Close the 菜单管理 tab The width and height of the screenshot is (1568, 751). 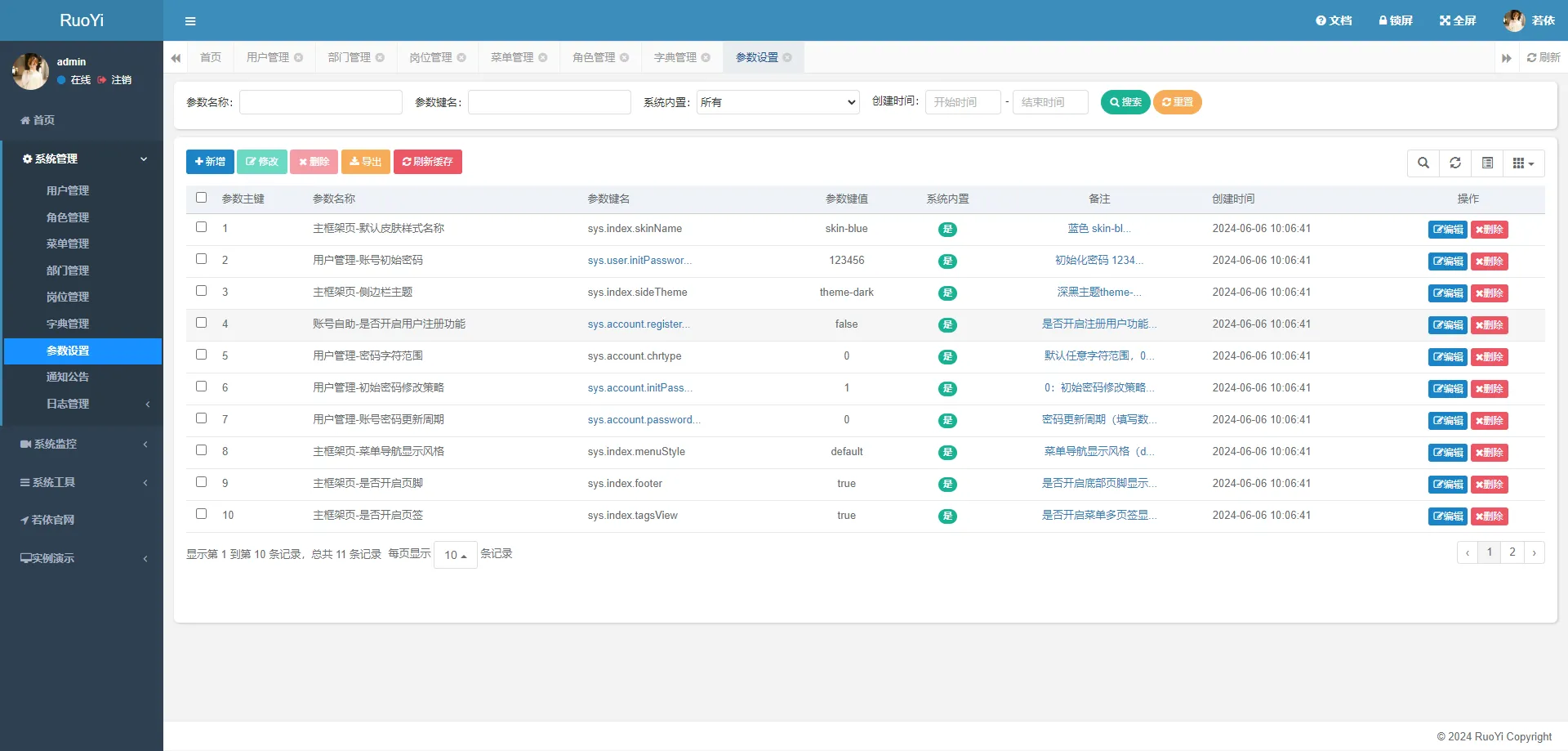tap(543, 58)
